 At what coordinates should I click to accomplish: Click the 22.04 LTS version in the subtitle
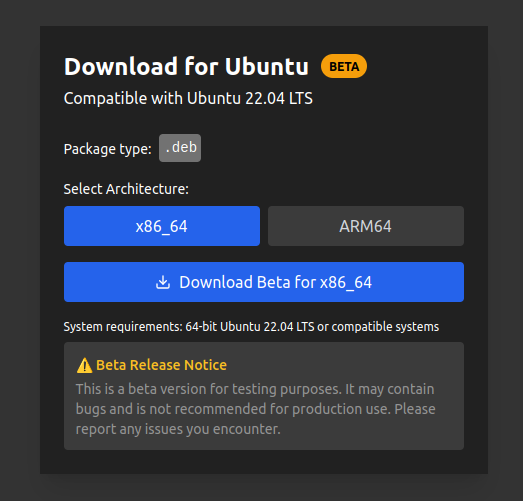coord(279,98)
